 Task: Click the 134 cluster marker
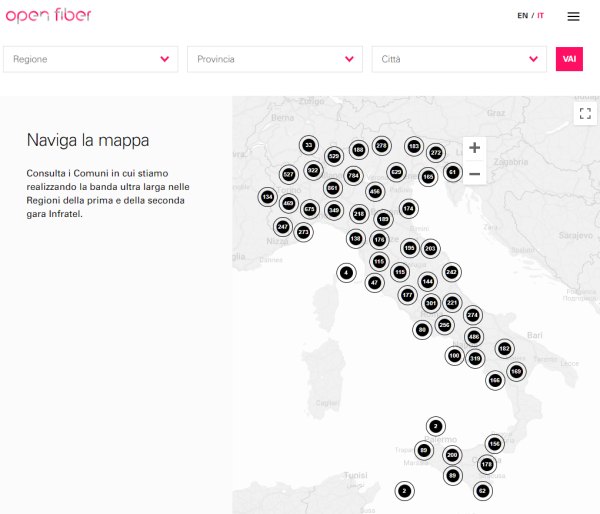coord(267,197)
